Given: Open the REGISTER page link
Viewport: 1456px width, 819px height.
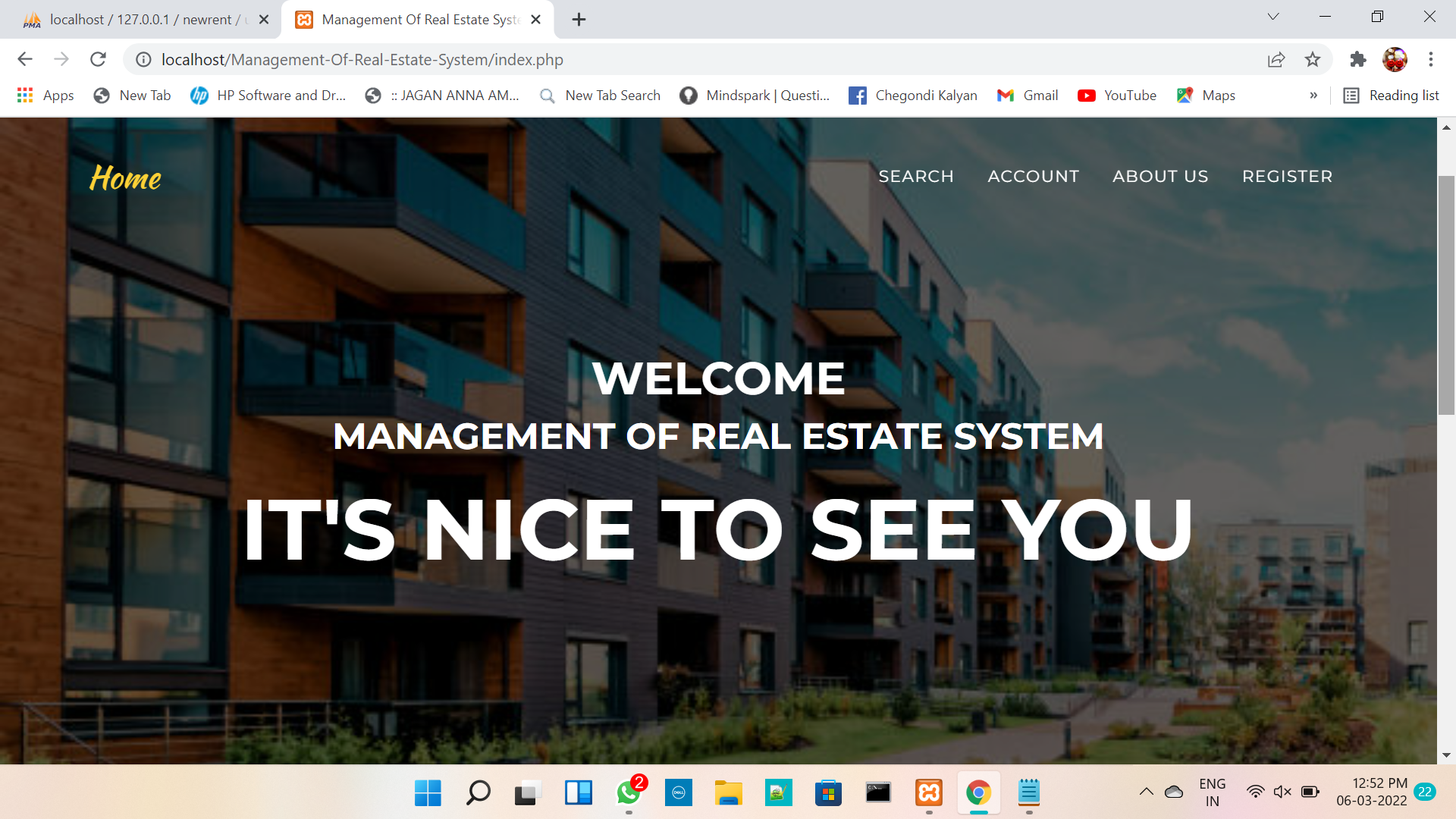Looking at the screenshot, I should (1287, 176).
